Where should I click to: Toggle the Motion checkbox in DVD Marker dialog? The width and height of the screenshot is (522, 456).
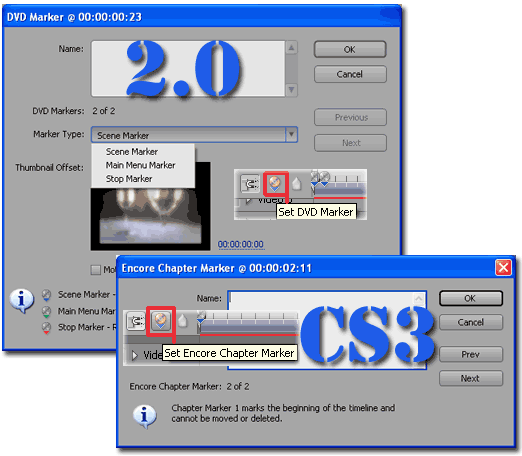(96, 270)
